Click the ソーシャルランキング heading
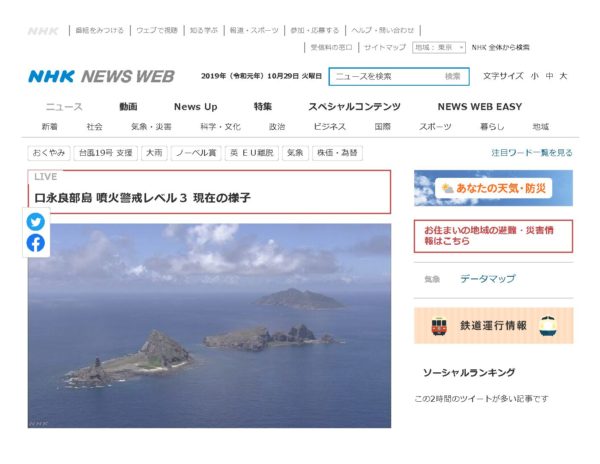 coord(469,372)
